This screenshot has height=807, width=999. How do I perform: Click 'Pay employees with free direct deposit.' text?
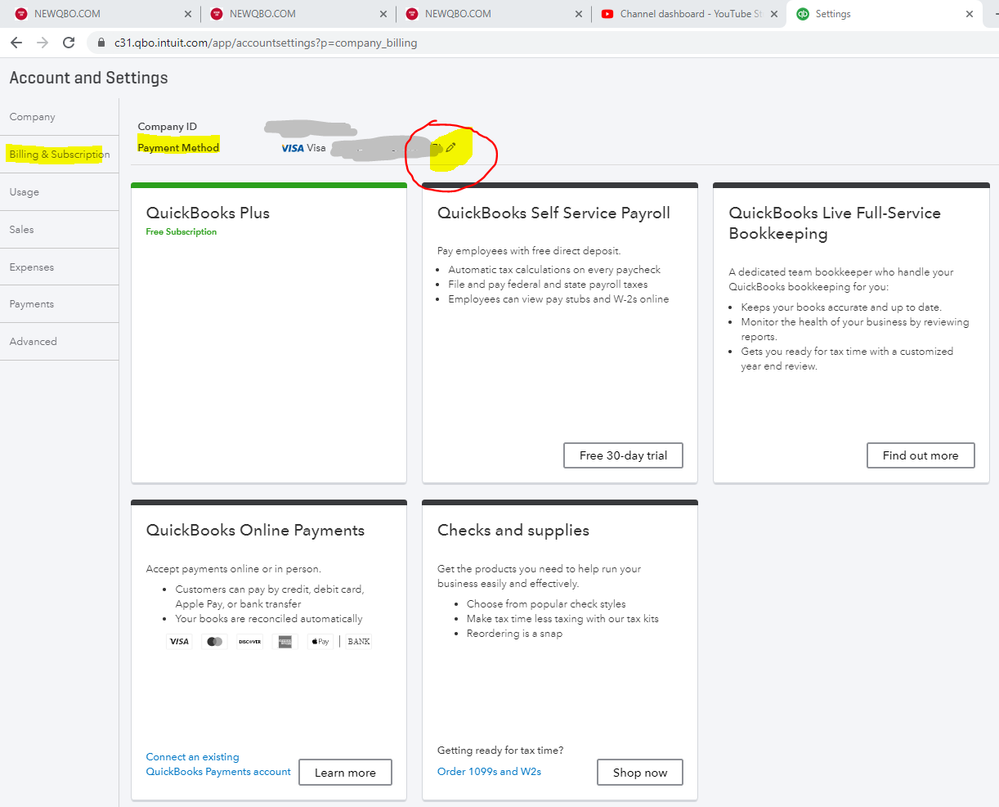[x=529, y=251]
